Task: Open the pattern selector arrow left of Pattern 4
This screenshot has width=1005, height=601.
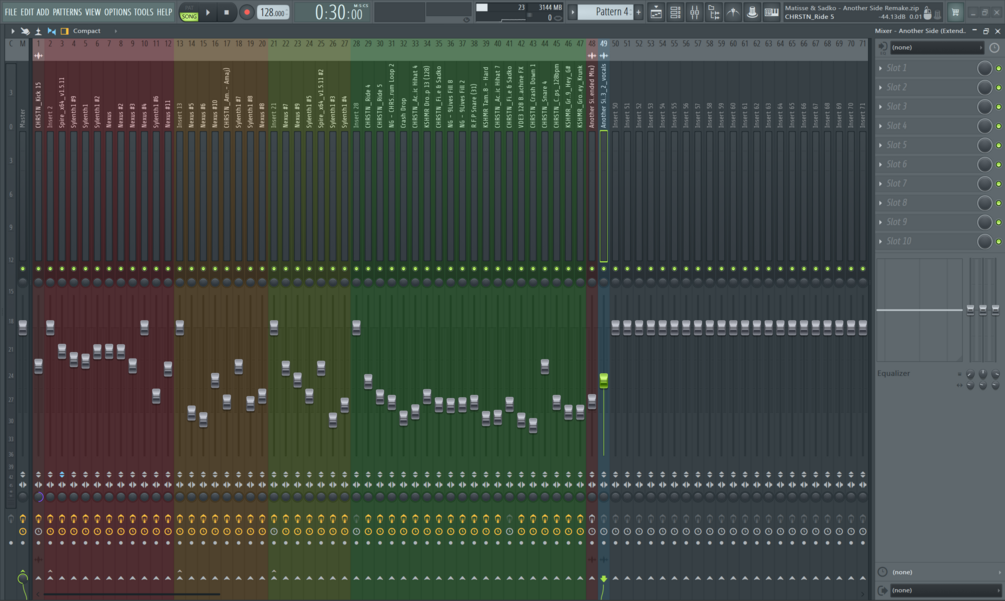Action: tap(572, 12)
